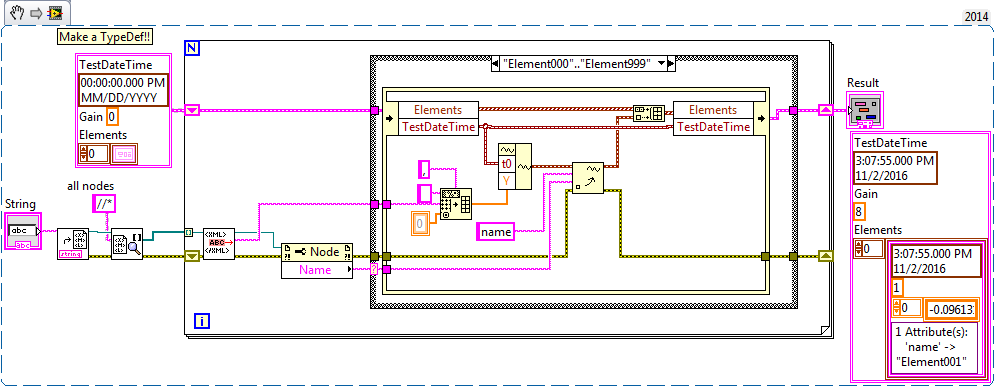Click the case selector question mark terminal
The height and width of the screenshot is (387, 995).
[374, 269]
